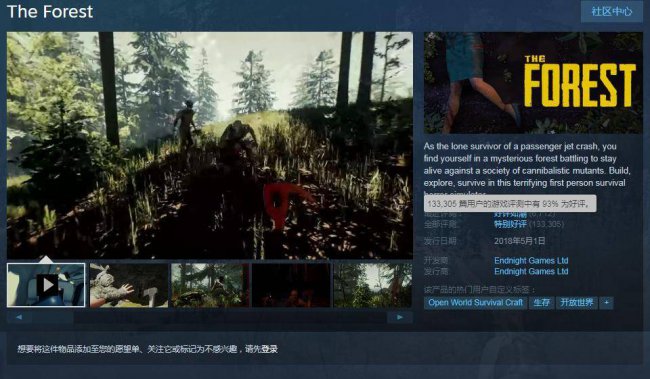Screen dimensions: 650x379
Task: Click the 生存 tag
Action: point(541,302)
